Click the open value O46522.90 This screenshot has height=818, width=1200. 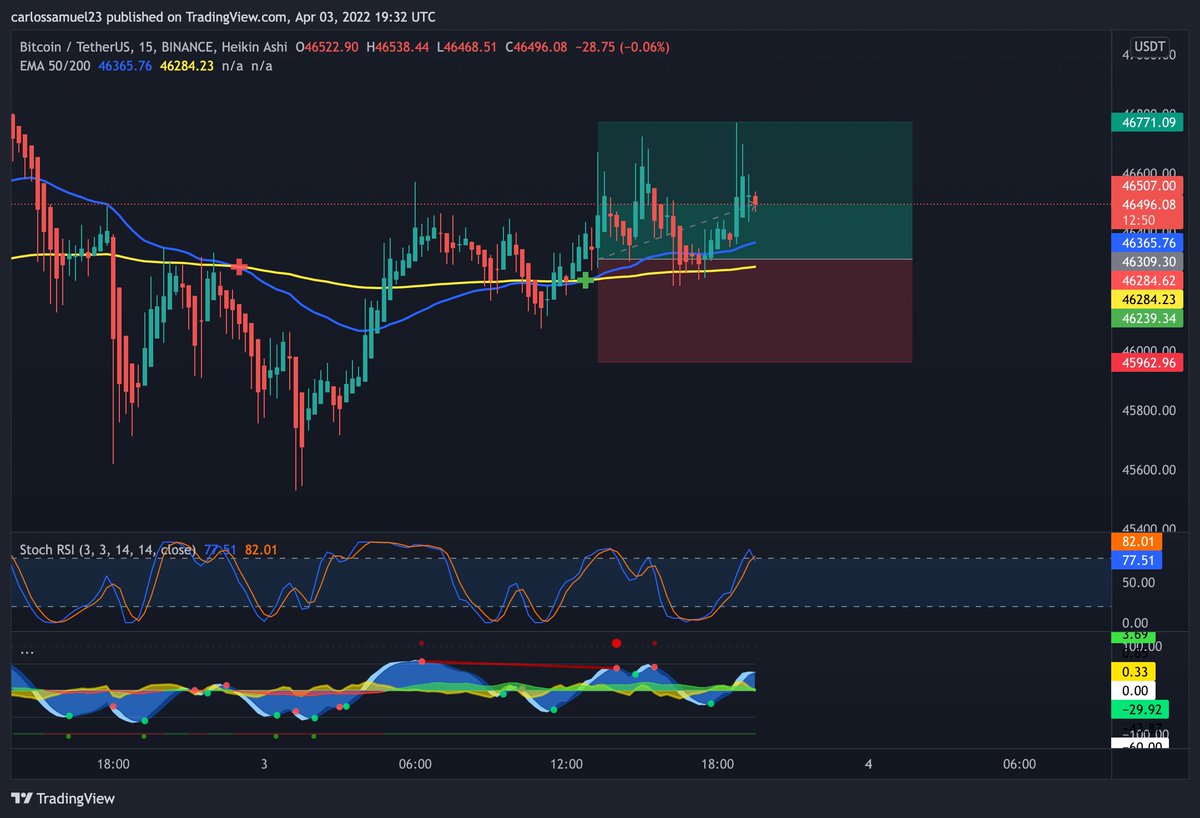click(327, 47)
